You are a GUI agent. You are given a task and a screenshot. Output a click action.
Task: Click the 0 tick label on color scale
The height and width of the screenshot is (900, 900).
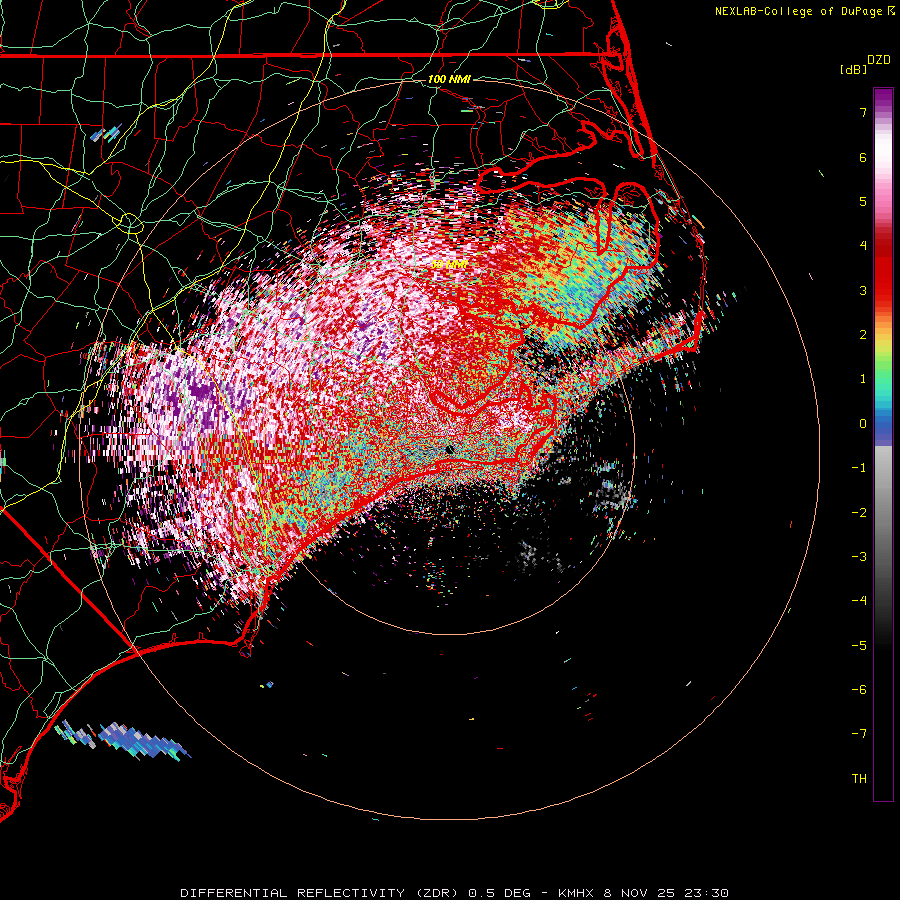[x=863, y=424]
